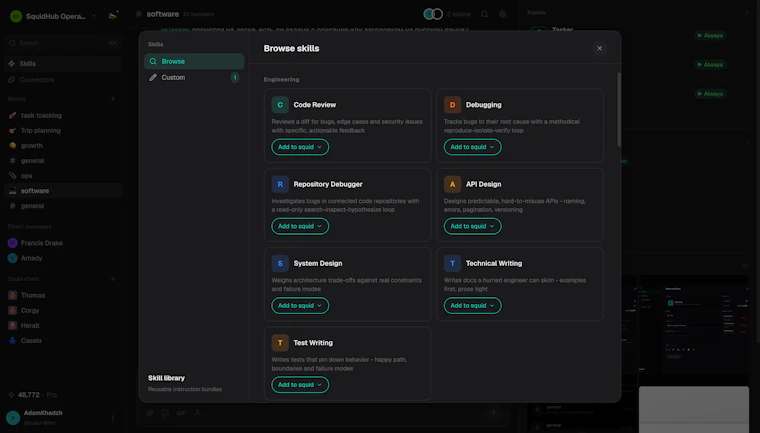
Task: Open the Heralt squid chat
Action: pyautogui.click(x=63, y=325)
